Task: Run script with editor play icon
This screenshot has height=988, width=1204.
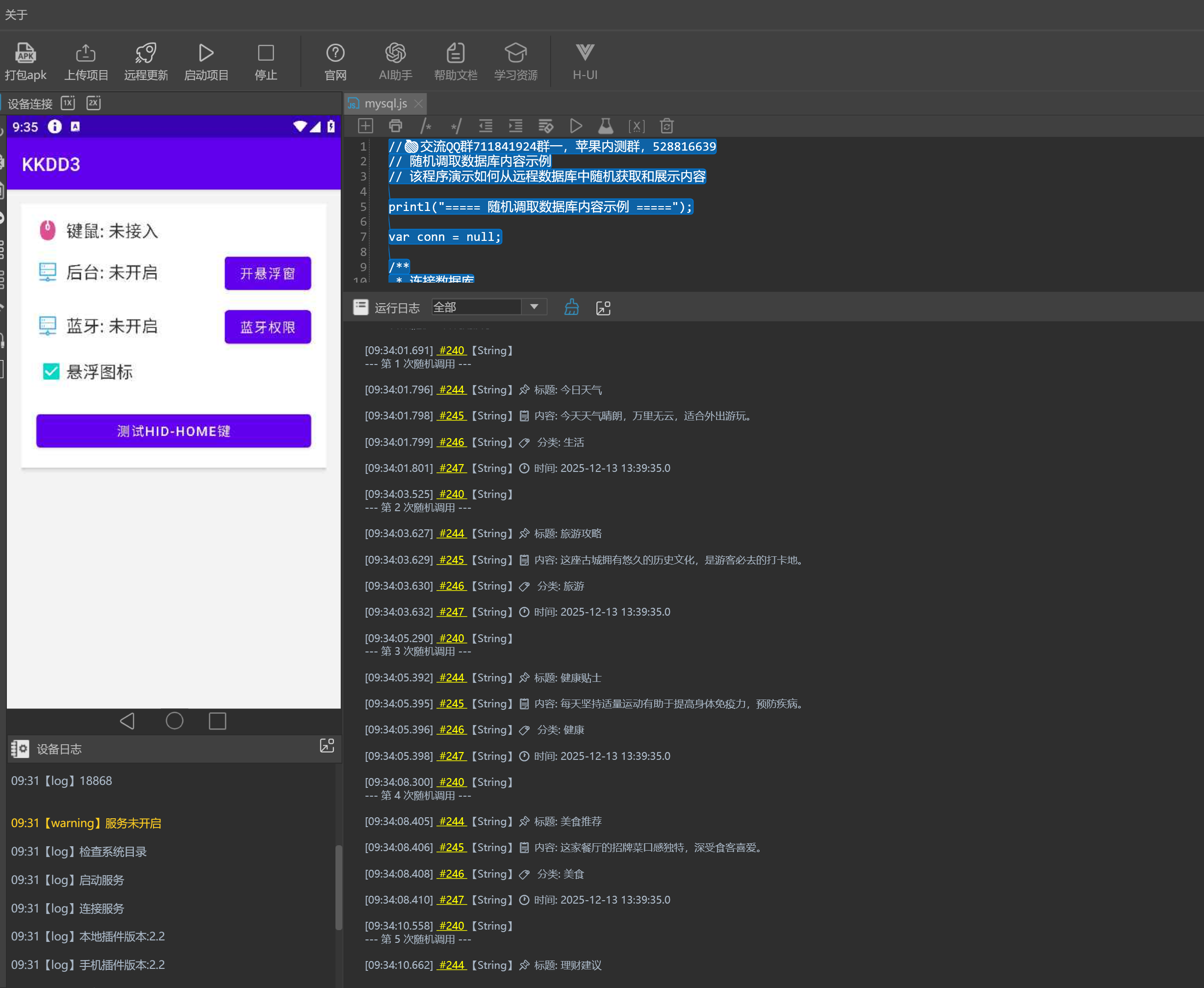Action: (x=576, y=126)
